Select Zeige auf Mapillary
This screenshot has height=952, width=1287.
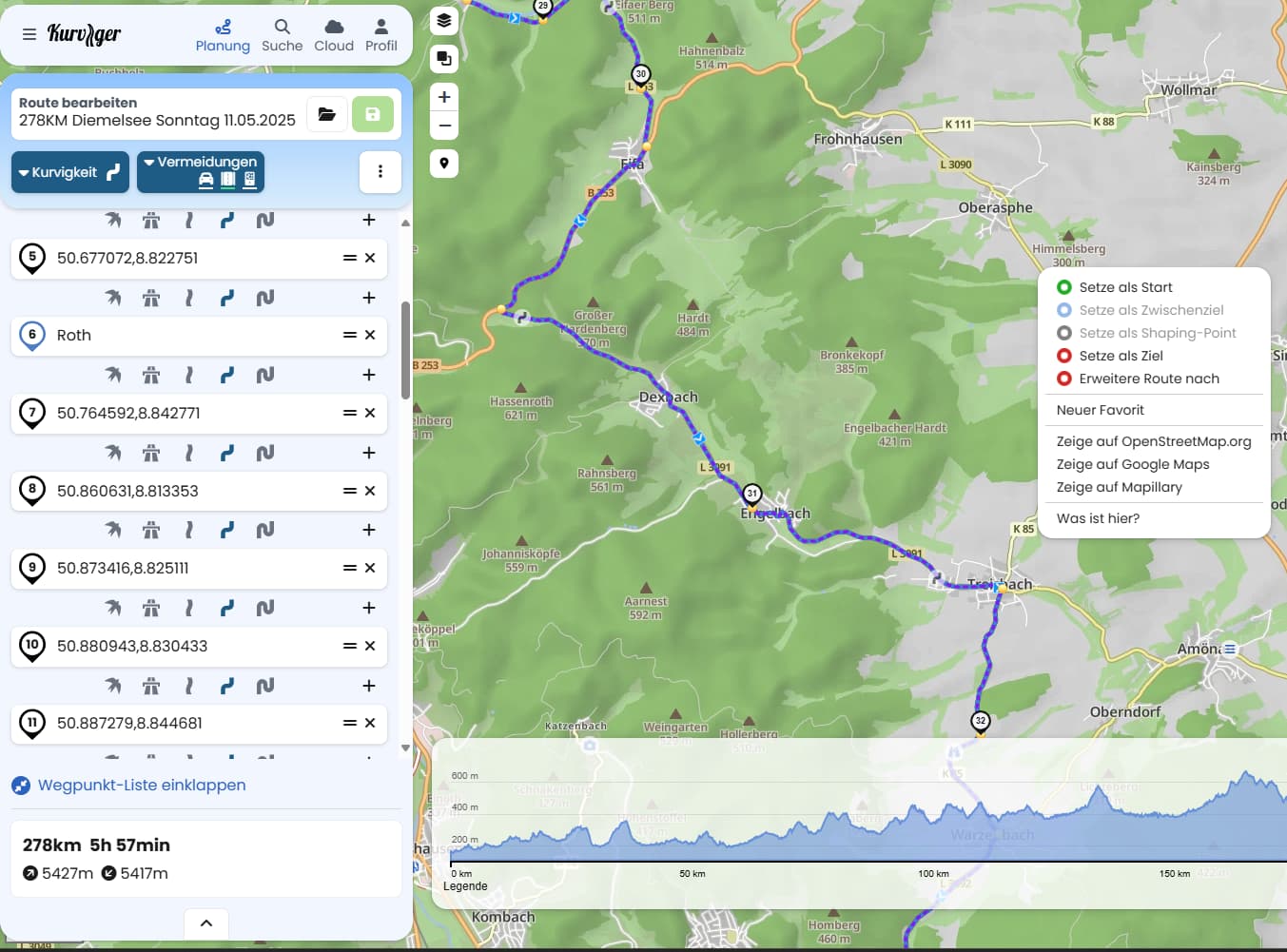(x=1120, y=487)
